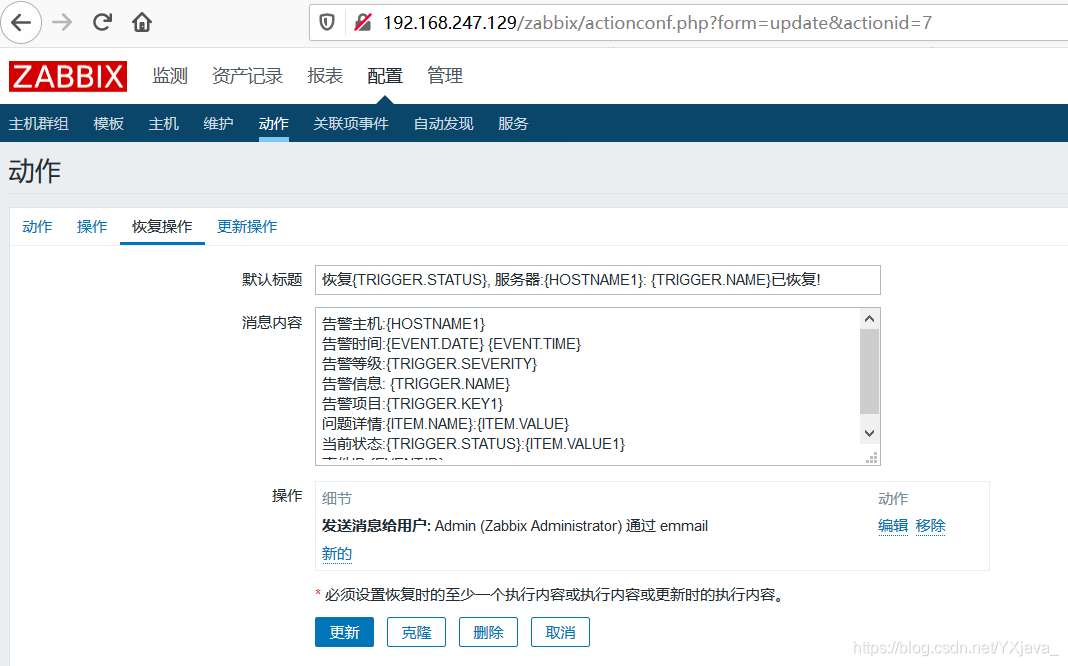Click the tracking protection shield icon

[x=327, y=22]
